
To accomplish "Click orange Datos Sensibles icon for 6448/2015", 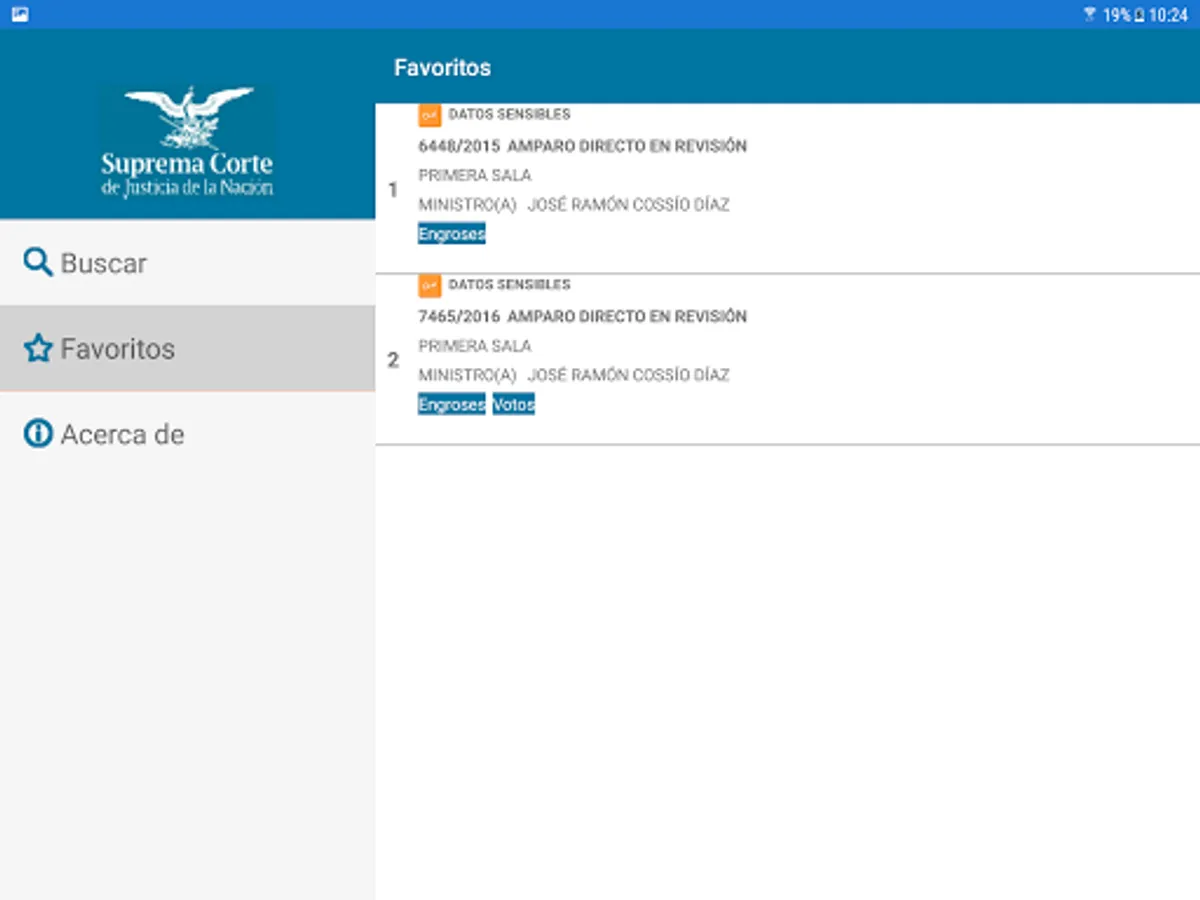I will coord(430,115).
